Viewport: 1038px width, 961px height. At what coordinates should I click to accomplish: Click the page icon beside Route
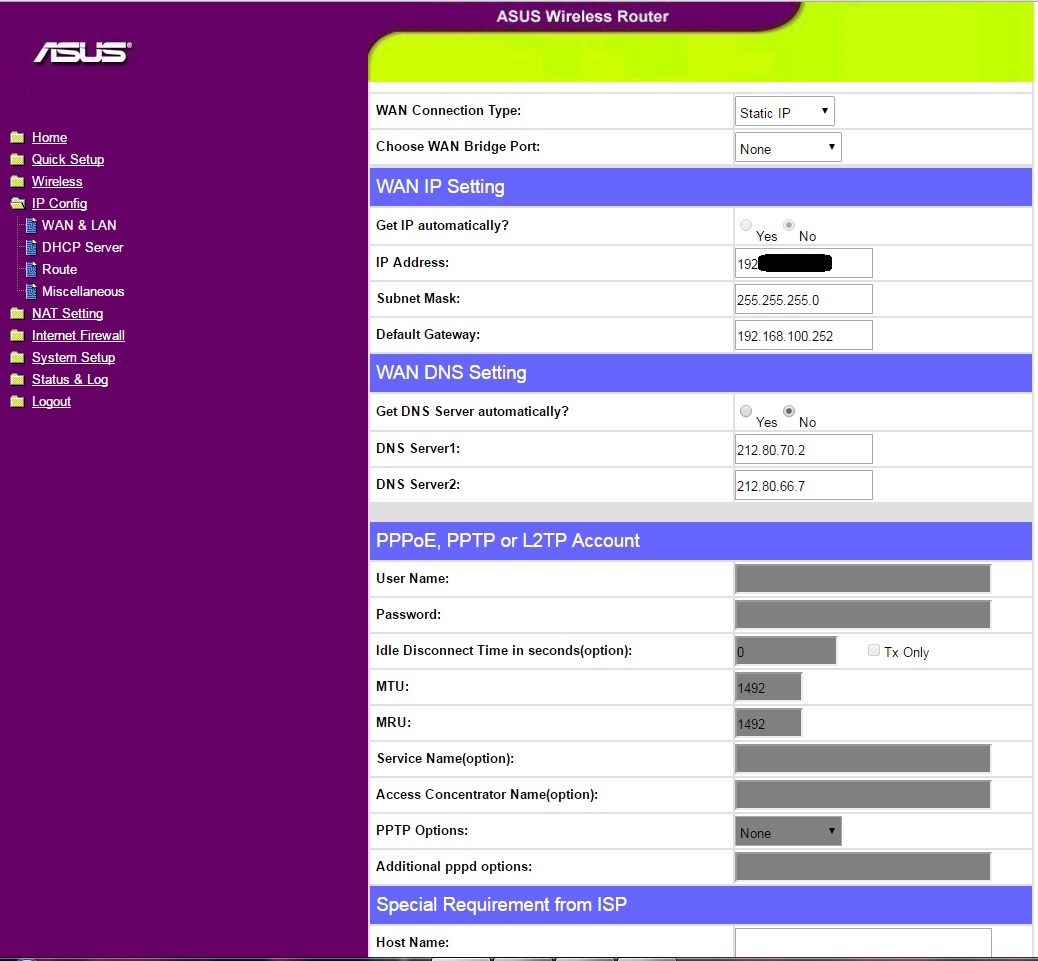click(31, 270)
